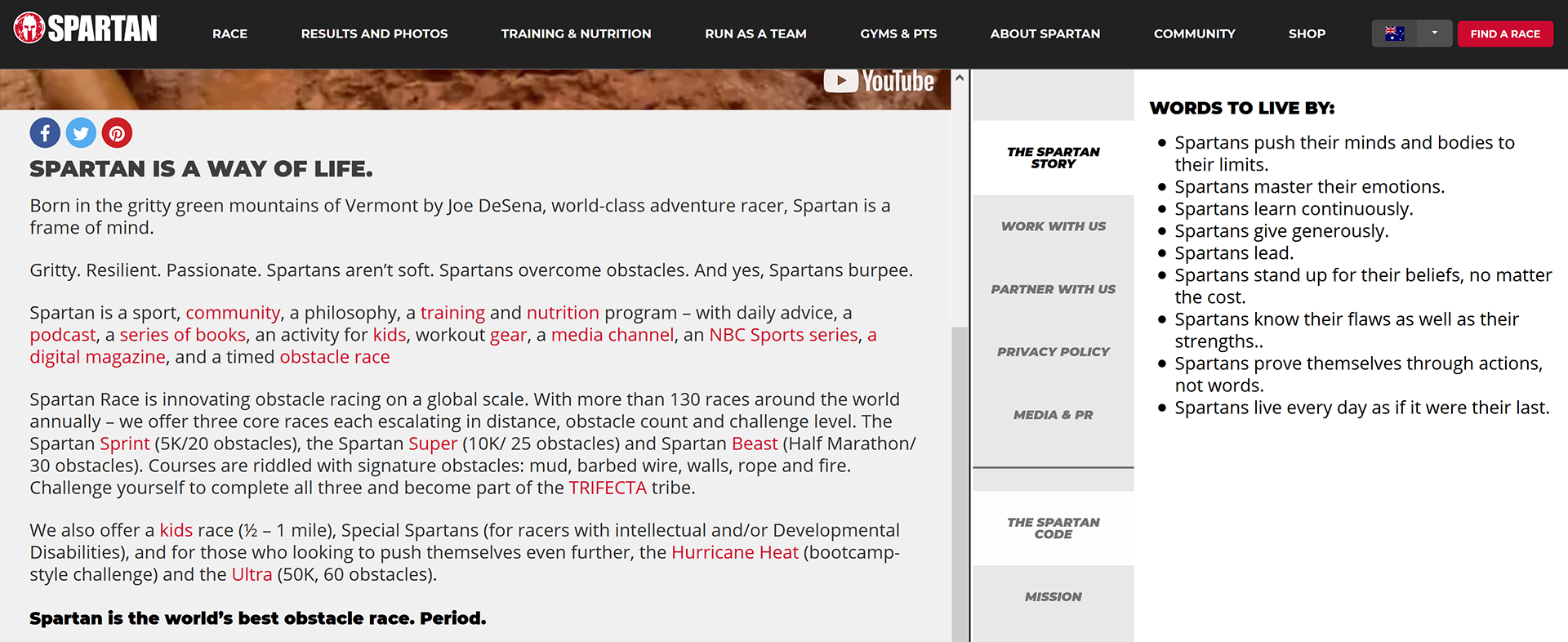Follow the Beast race link
1568x642 pixels.
[x=755, y=444]
